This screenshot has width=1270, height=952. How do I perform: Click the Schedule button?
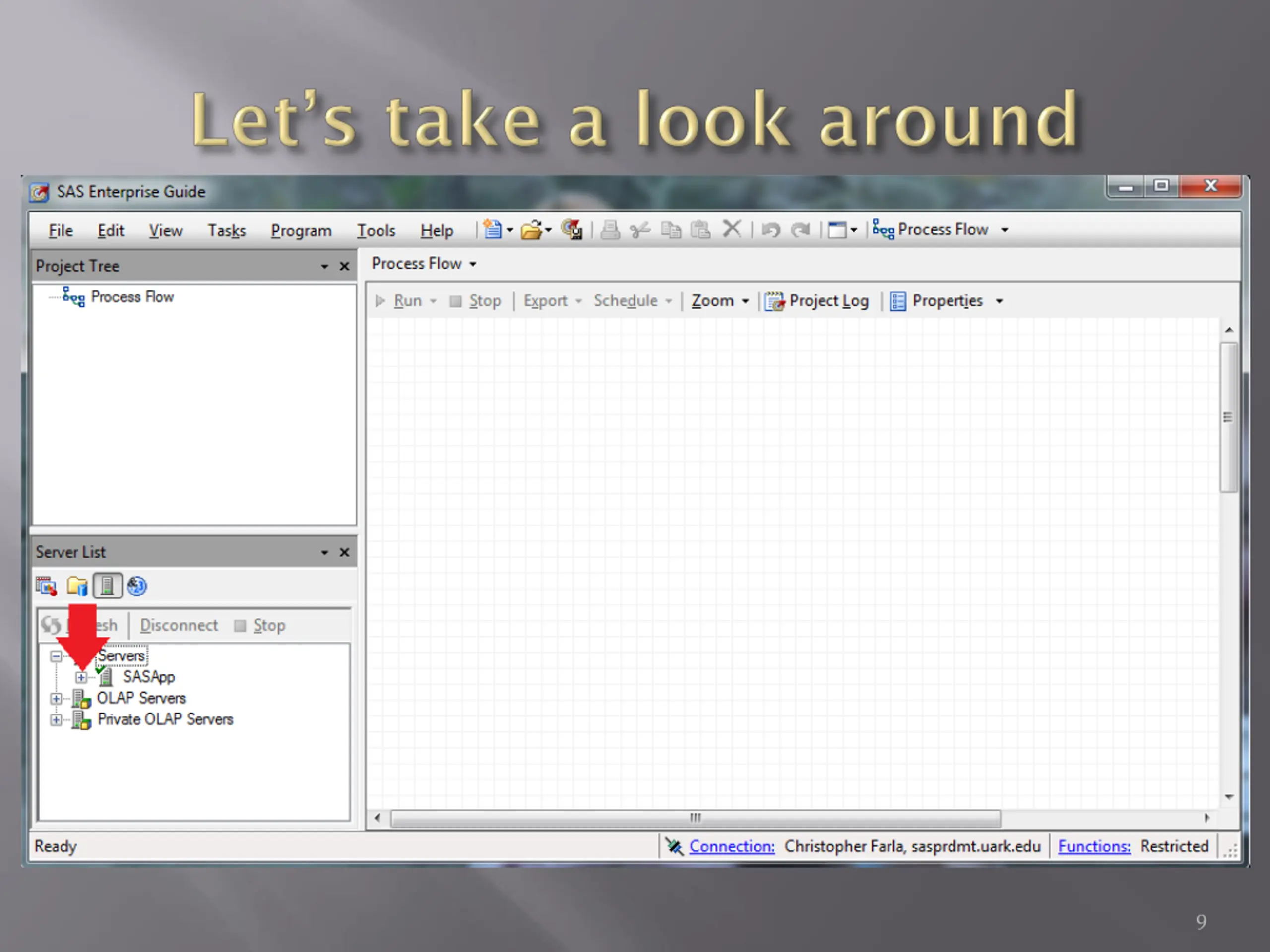click(x=626, y=300)
